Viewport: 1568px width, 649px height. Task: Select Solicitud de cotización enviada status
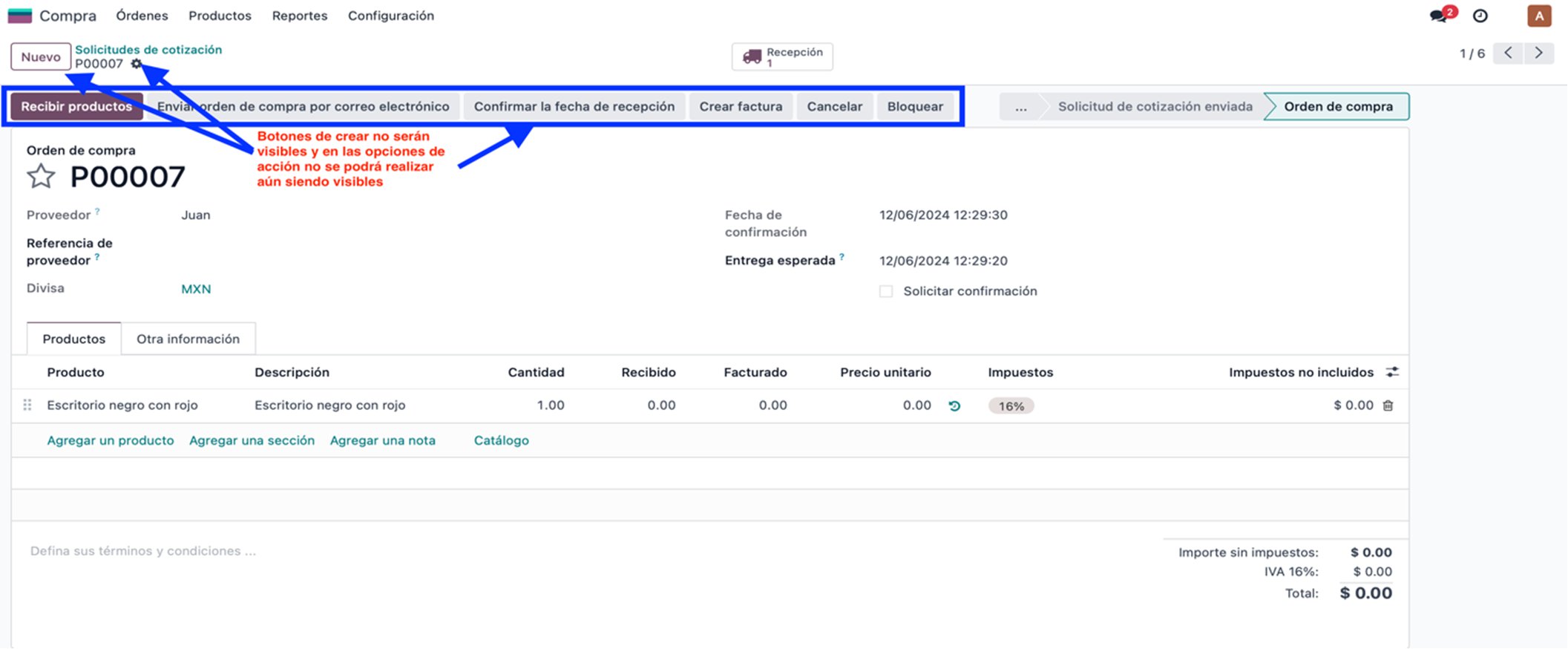[x=1155, y=106]
